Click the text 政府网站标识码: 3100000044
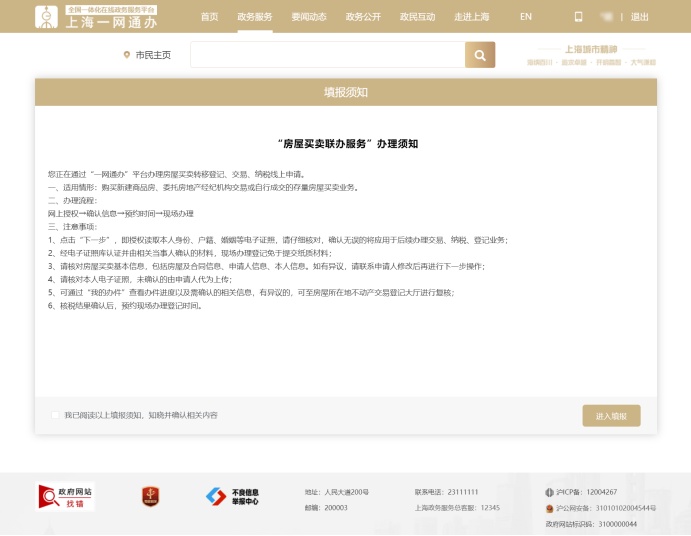The width and height of the screenshot is (691, 536). 591,524
